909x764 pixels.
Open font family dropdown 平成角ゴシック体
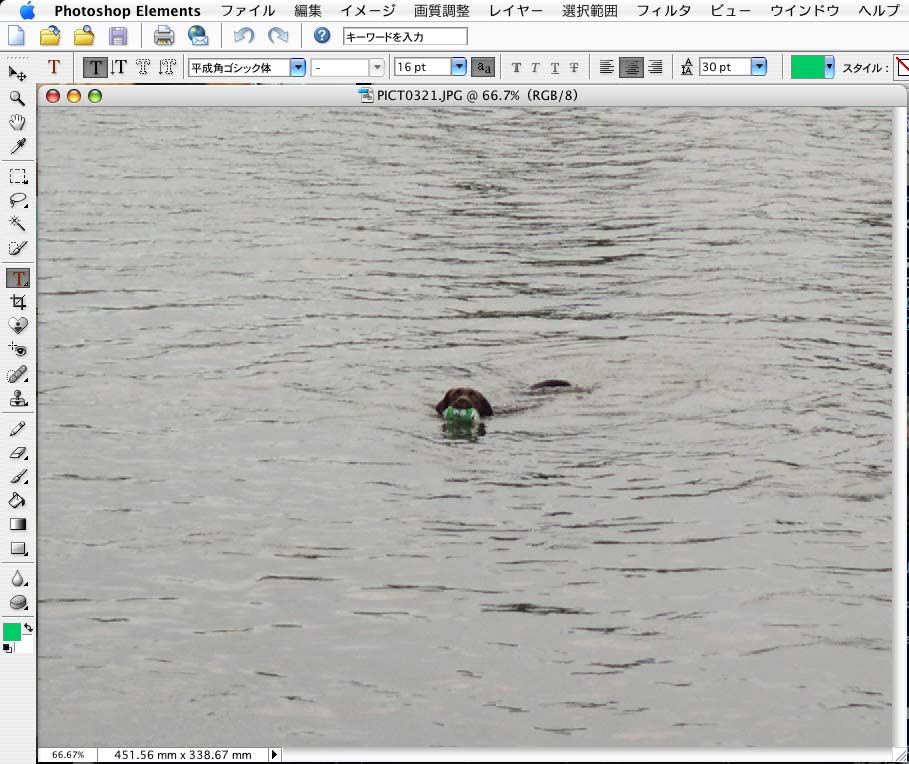[x=298, y=68]
